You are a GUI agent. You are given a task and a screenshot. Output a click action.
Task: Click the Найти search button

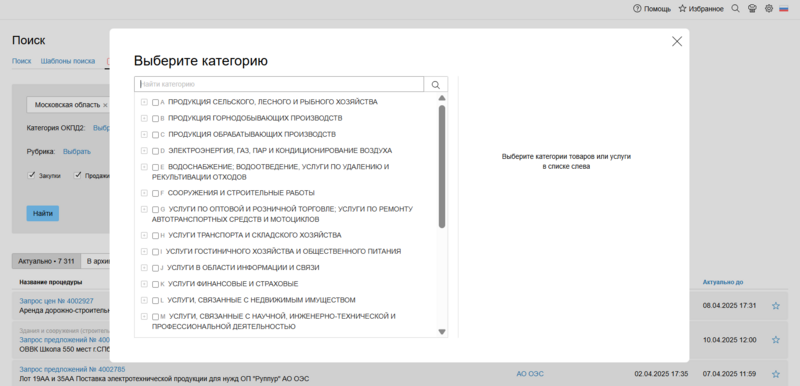pos(43,214)
